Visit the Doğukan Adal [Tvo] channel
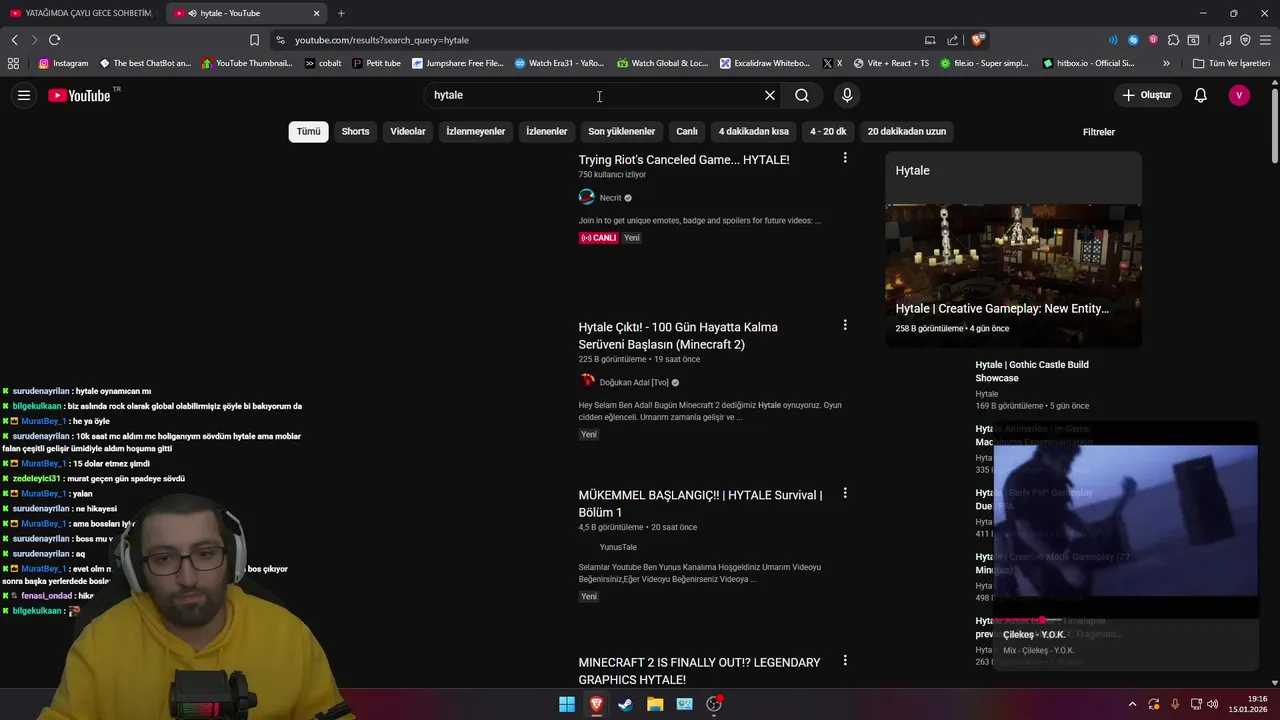 pos(634,382)
